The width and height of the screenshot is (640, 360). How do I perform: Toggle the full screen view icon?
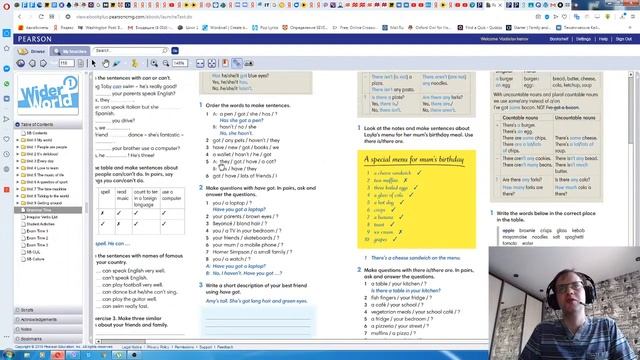[x=212, y=63]
